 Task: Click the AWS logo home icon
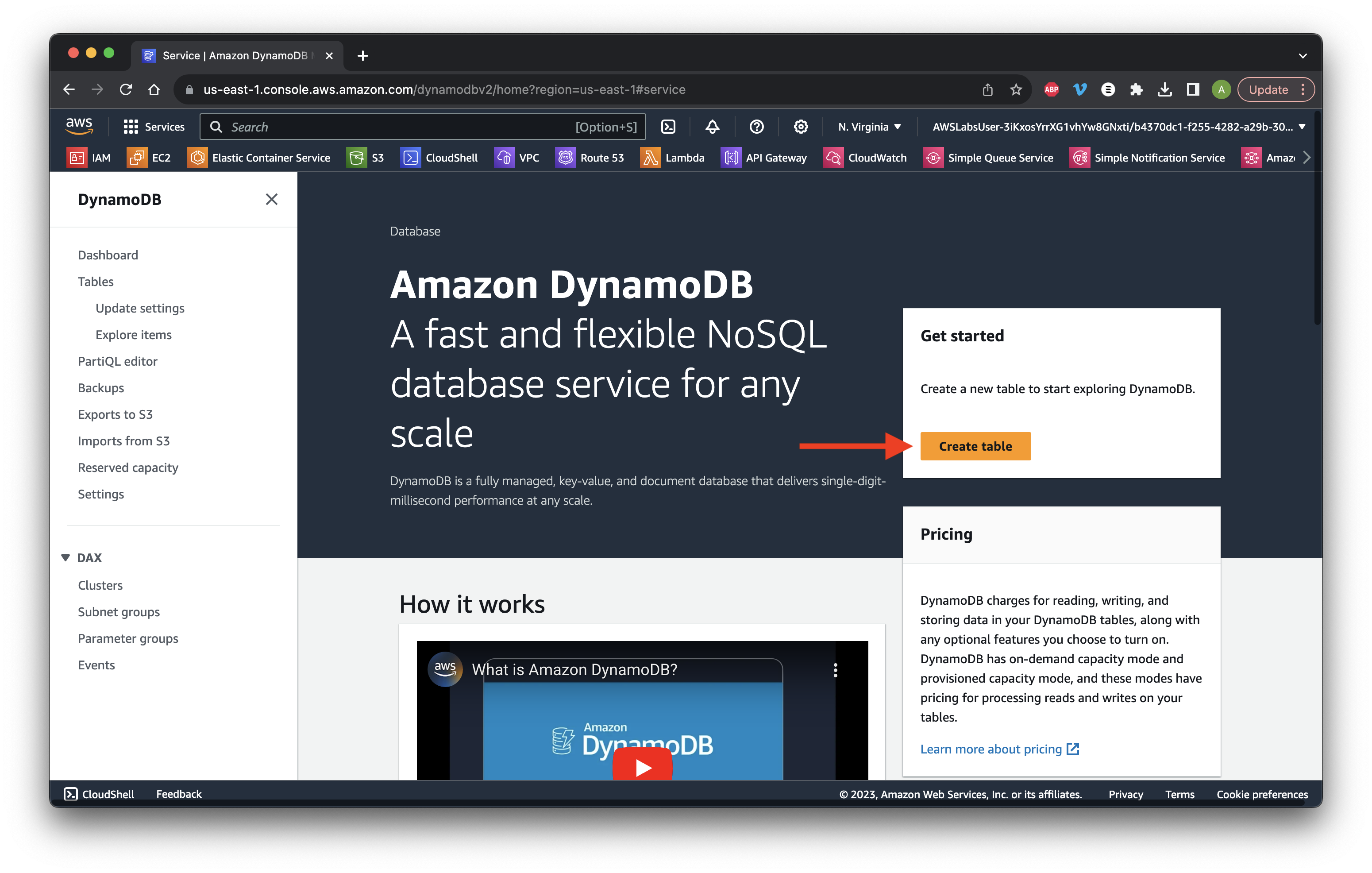pyautogui.click(x=79, y=127)
